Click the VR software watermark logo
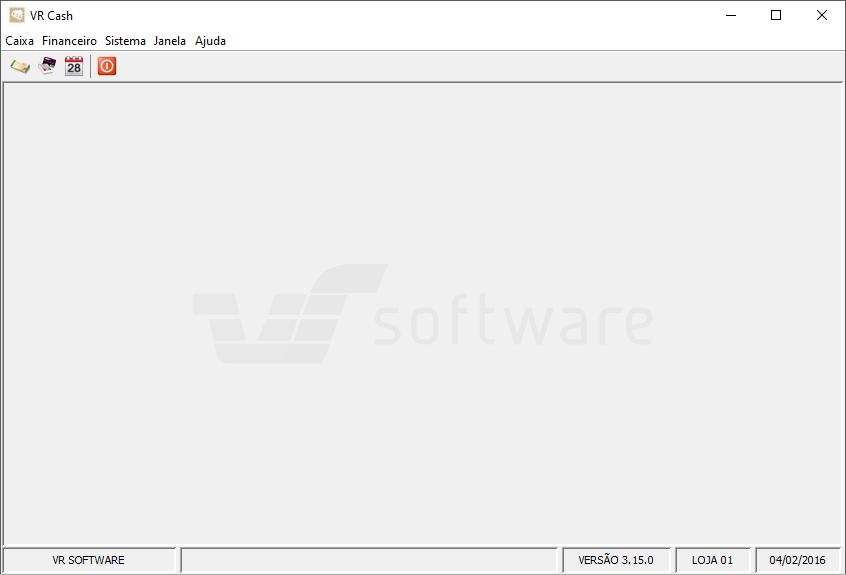Screen dimensions: 846x575 point(422,314)
